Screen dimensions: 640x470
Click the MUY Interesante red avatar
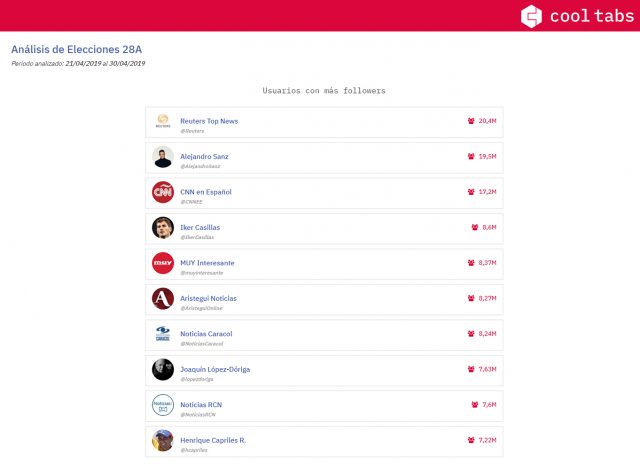[163, 263]
